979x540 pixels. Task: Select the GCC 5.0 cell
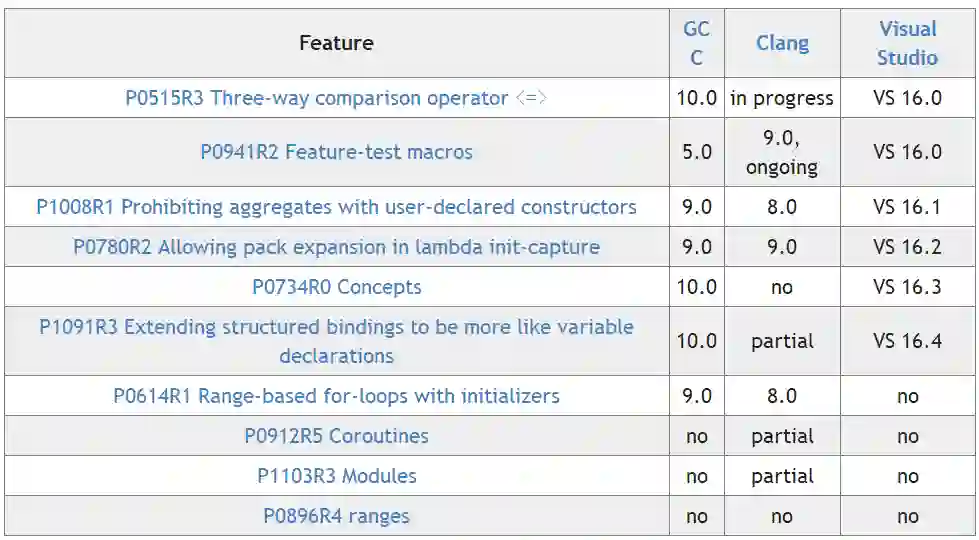(x=696, y=152)
